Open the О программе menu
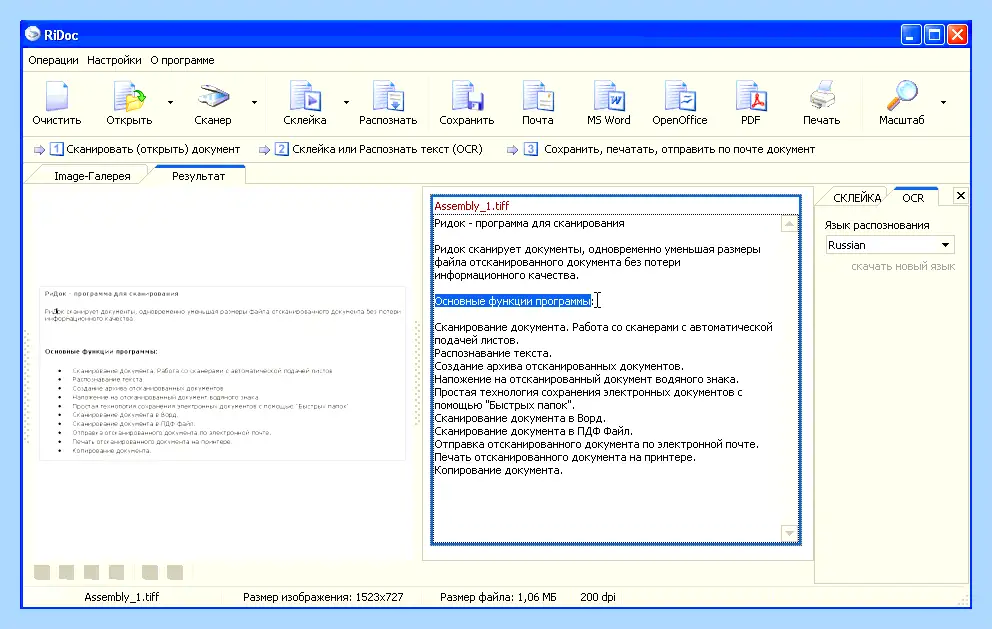The image size is (992, 629). (x=182, y=60)
